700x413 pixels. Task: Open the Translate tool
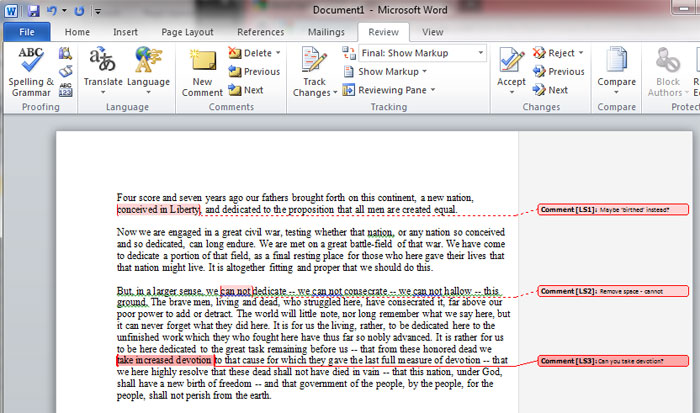click(x=103, y=67)
